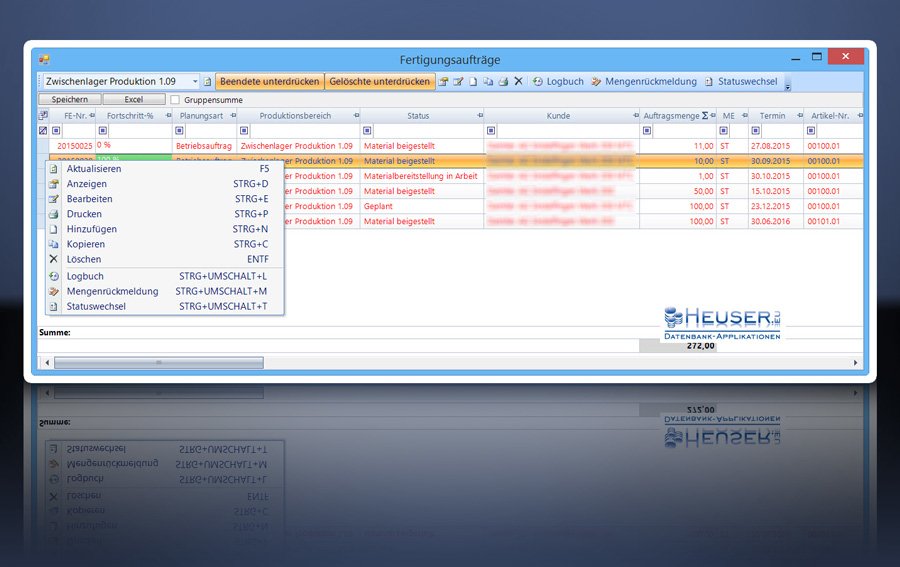Toggle the Beendete unterdrücken button
The width and height of the screenshot is (900, 567).
click(270, 81)
